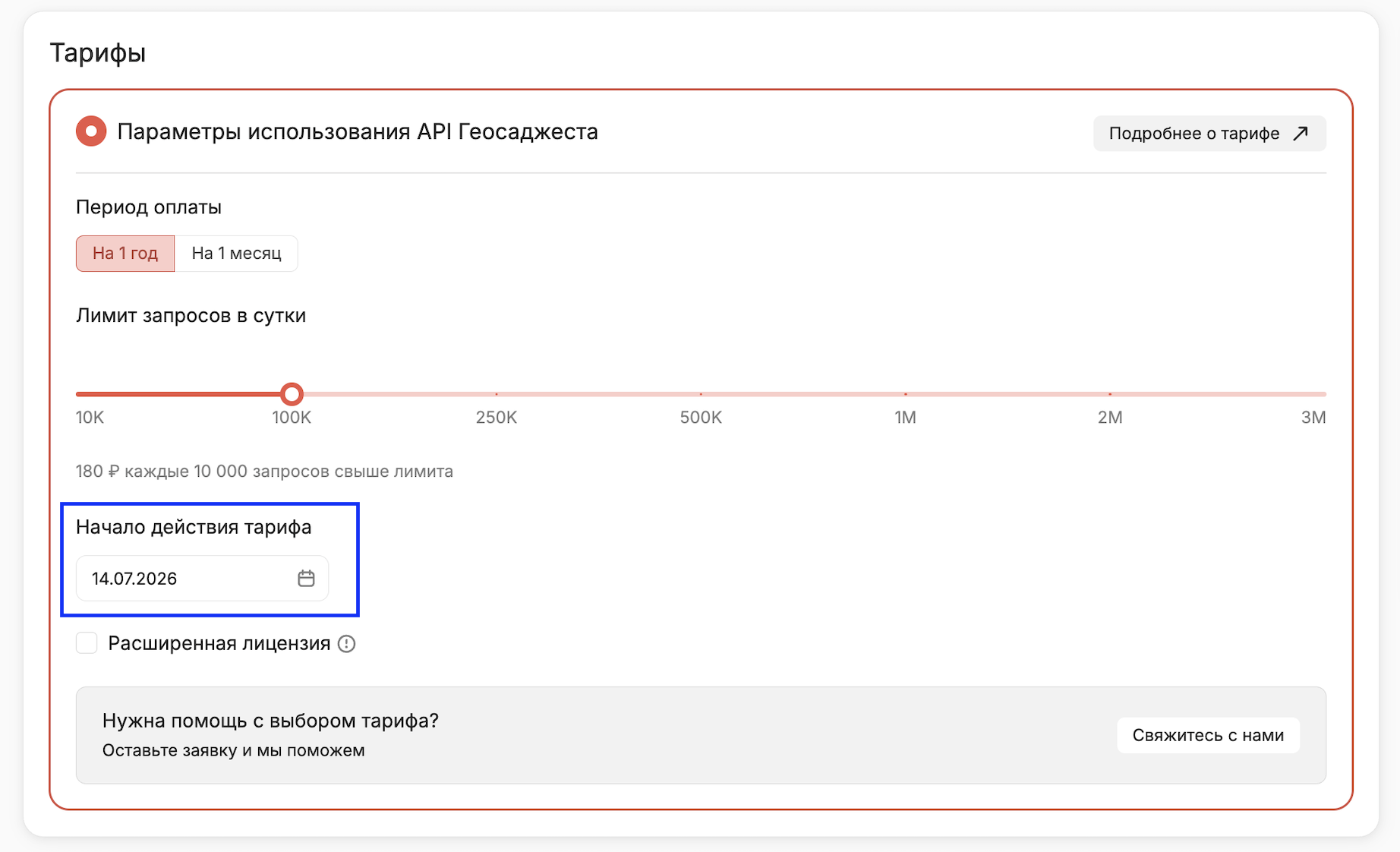Click the Расширенная лицензия label text
This screenshot has width=1400, height=852.
click(219, 644)
